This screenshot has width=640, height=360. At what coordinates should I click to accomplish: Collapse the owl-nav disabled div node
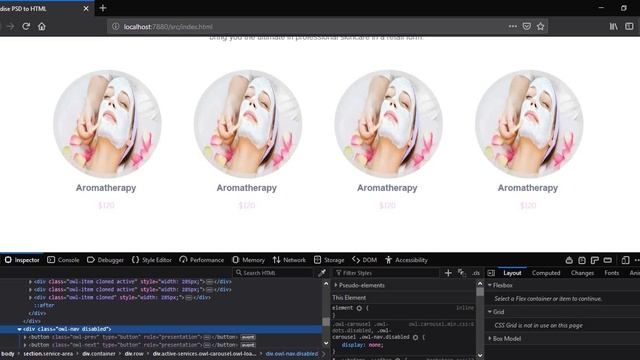19,329
